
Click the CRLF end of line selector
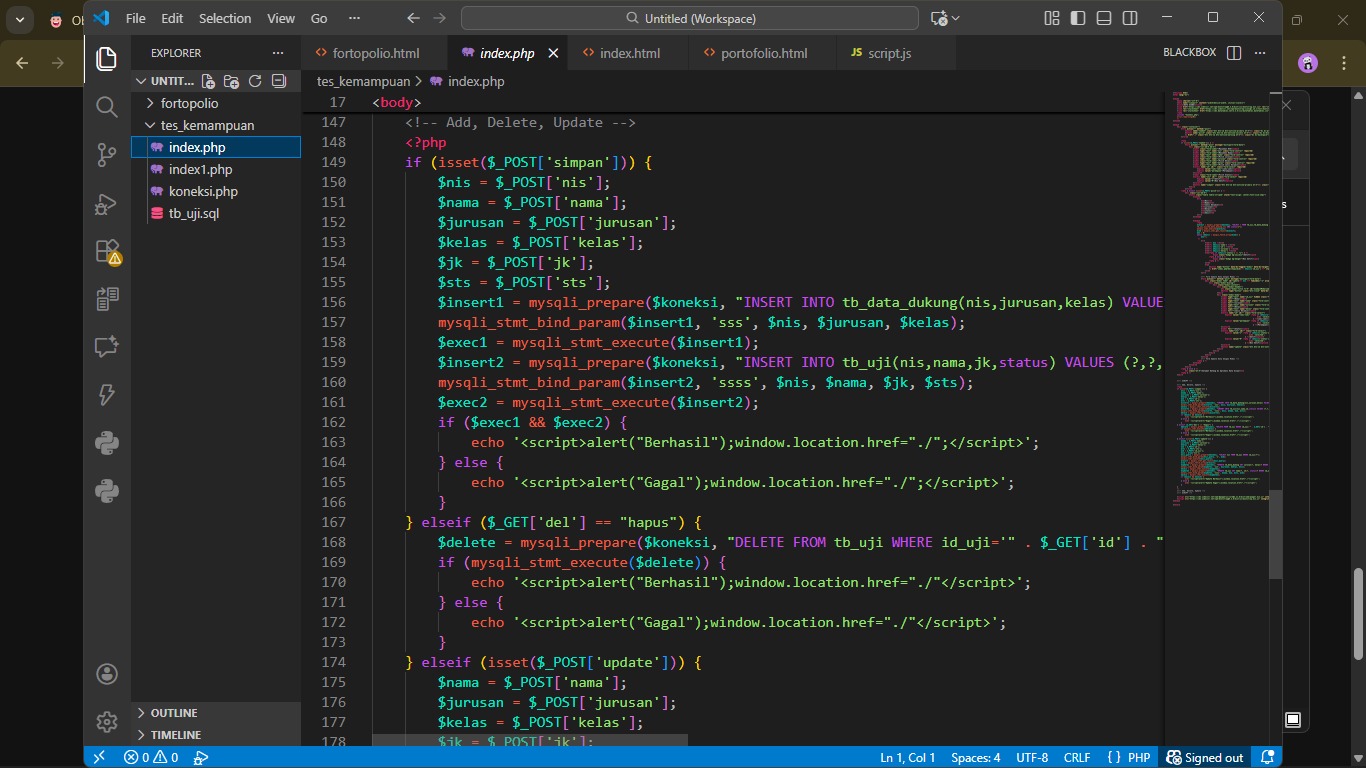click(1077, 757)
